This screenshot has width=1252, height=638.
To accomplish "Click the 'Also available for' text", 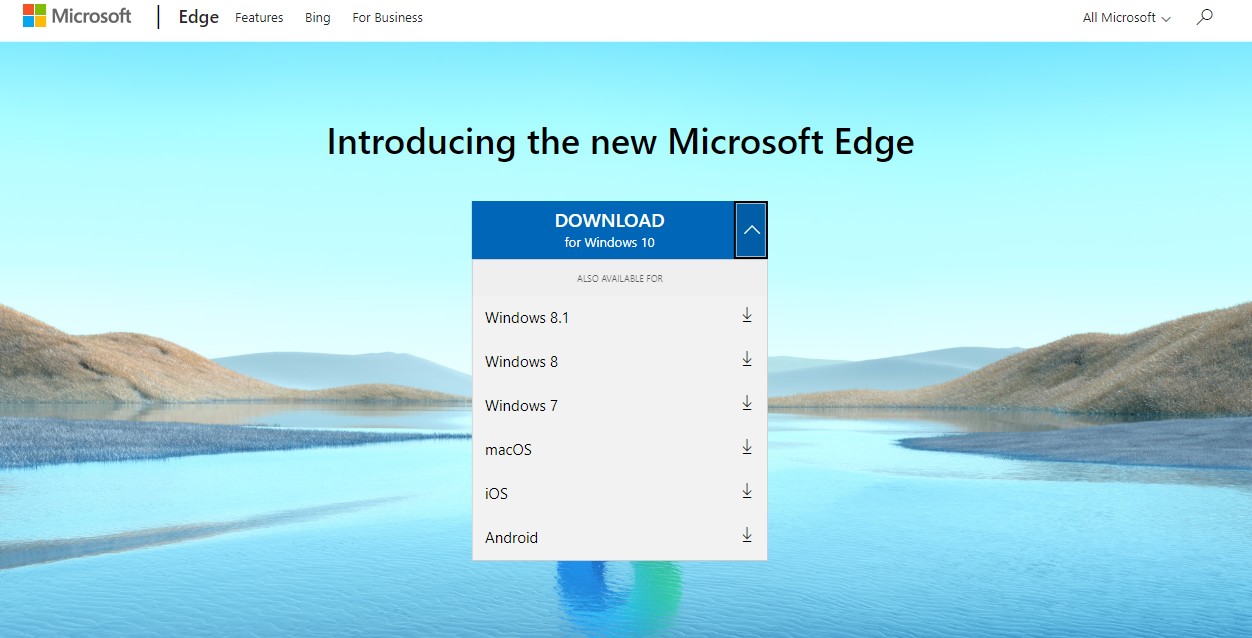I will point(620,278).
